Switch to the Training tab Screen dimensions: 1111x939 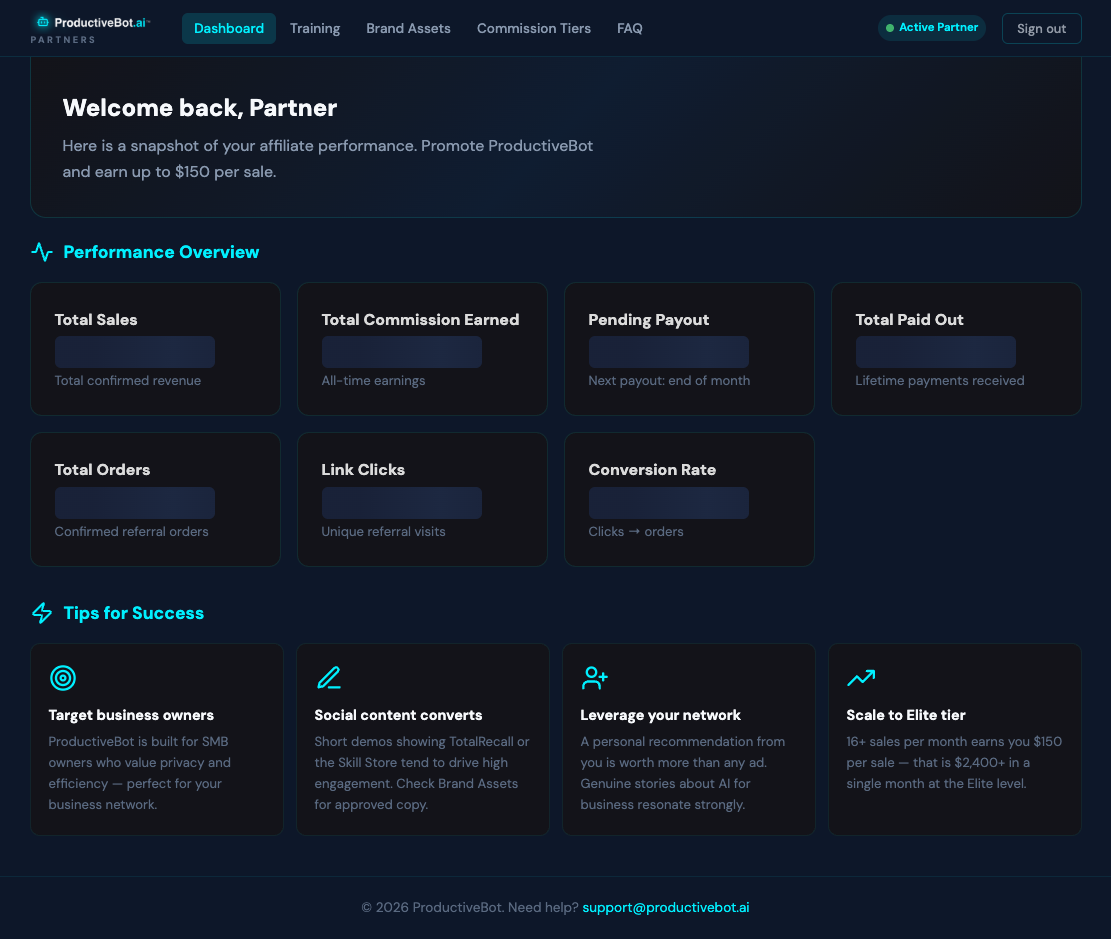tap(315, 28)
